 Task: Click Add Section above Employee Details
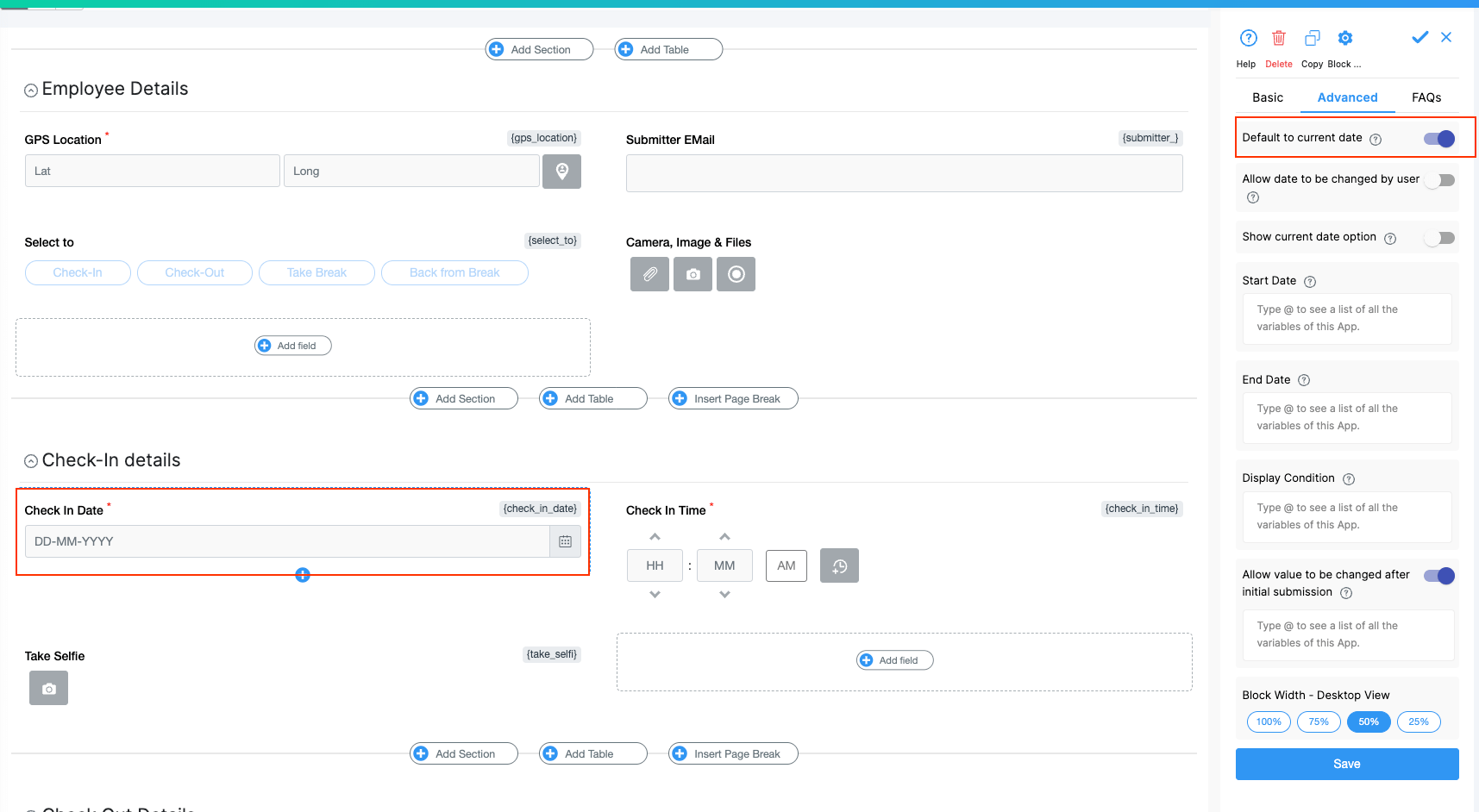click(x=539, y=49)
